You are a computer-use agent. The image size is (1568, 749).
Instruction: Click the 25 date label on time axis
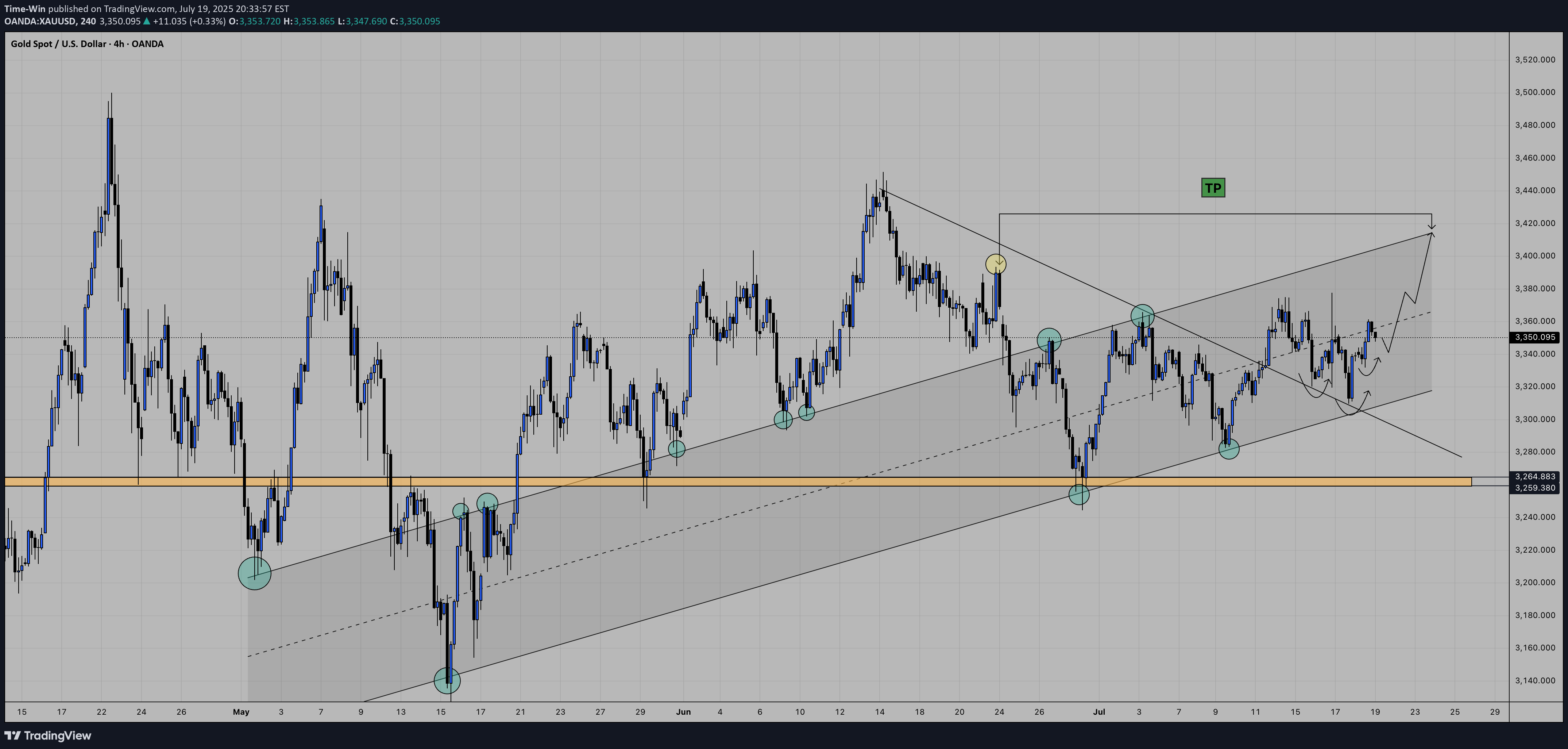click(x=1455, y=712)
